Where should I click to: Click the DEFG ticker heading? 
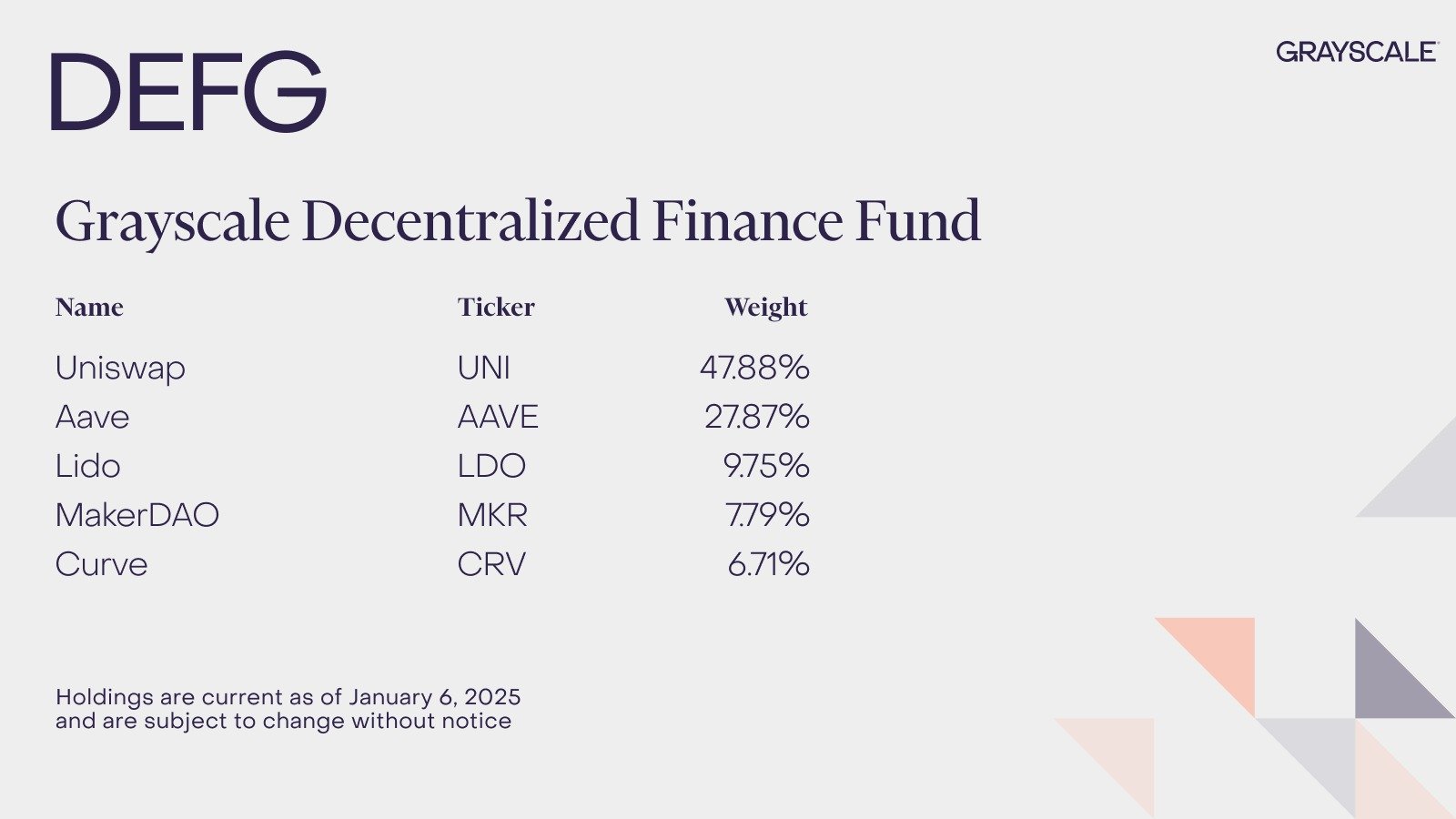[188, 92]
